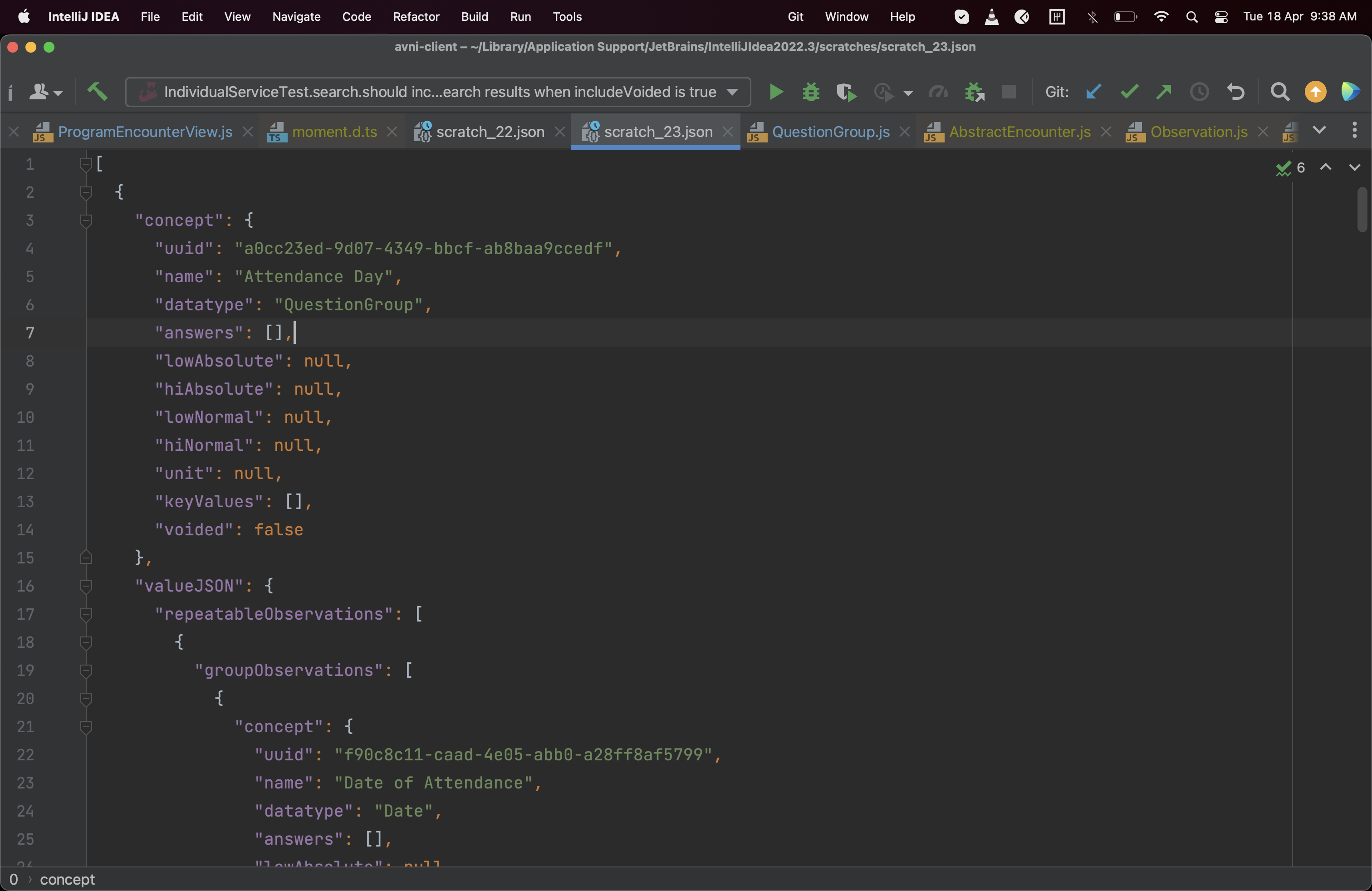Image resolution: width=1372 pixels, height=891 pixels.
Task: Commit changes with green checkmark icon
Action: tap(1129, 92)
